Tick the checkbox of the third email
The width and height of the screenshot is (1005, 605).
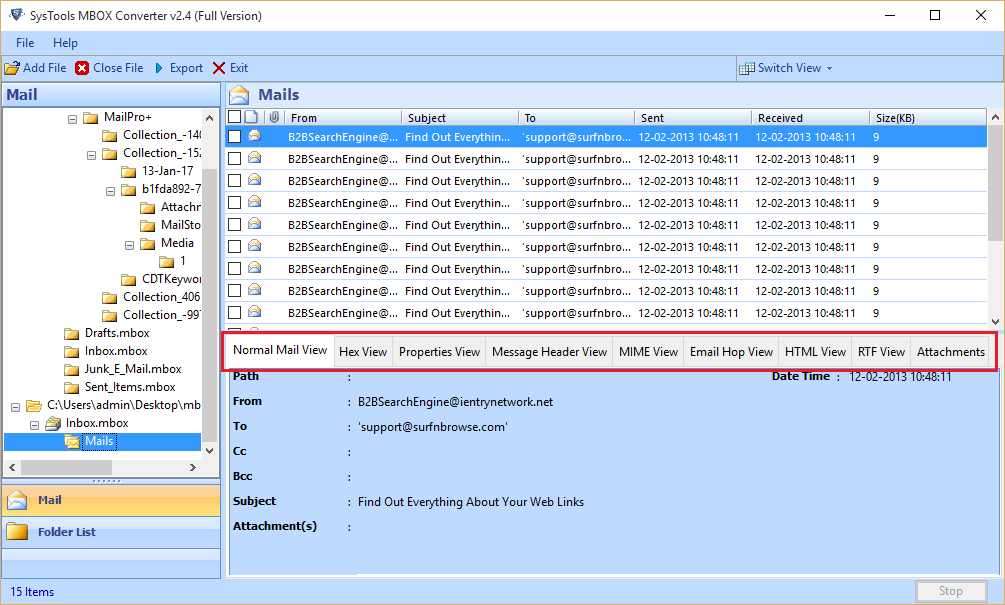(234, 181)
